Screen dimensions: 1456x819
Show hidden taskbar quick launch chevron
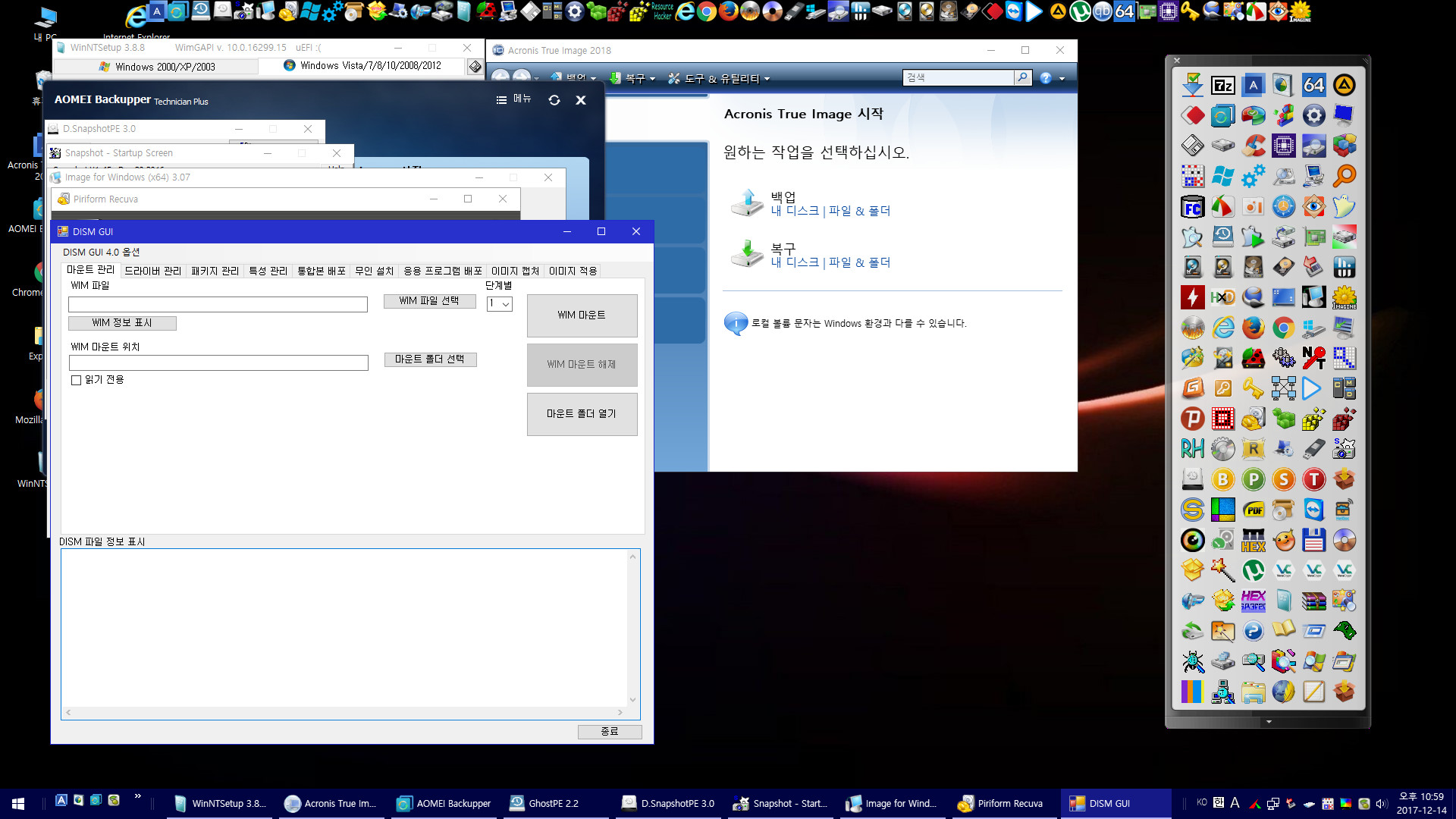(137, 796)
